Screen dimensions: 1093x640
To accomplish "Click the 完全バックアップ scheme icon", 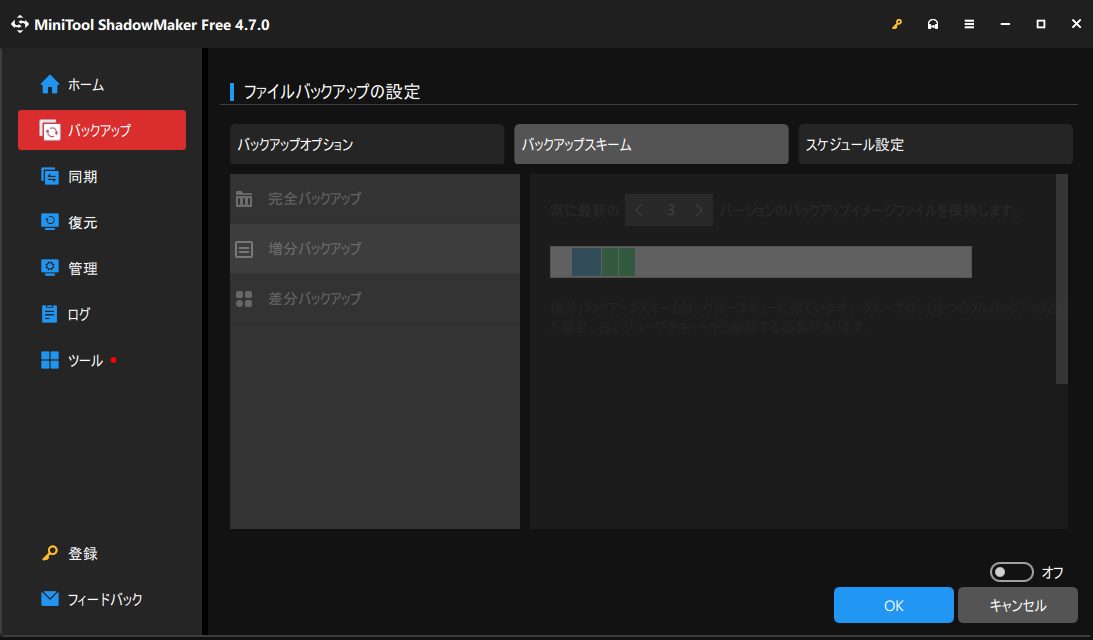I will pos(244,199).
